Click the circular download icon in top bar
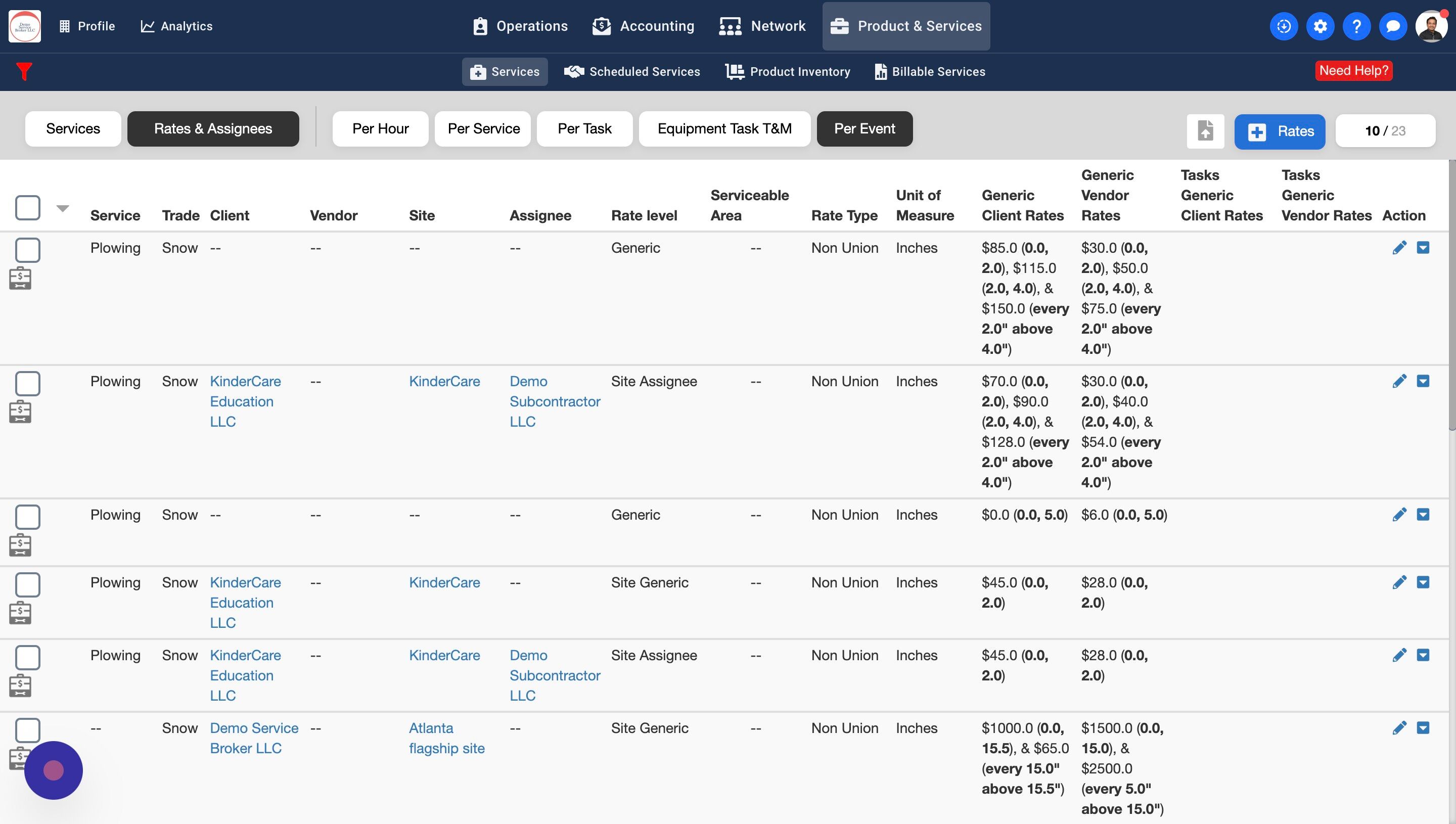Image resolution: width=1456 pixels, height=824 pixels. point(1284,26)
